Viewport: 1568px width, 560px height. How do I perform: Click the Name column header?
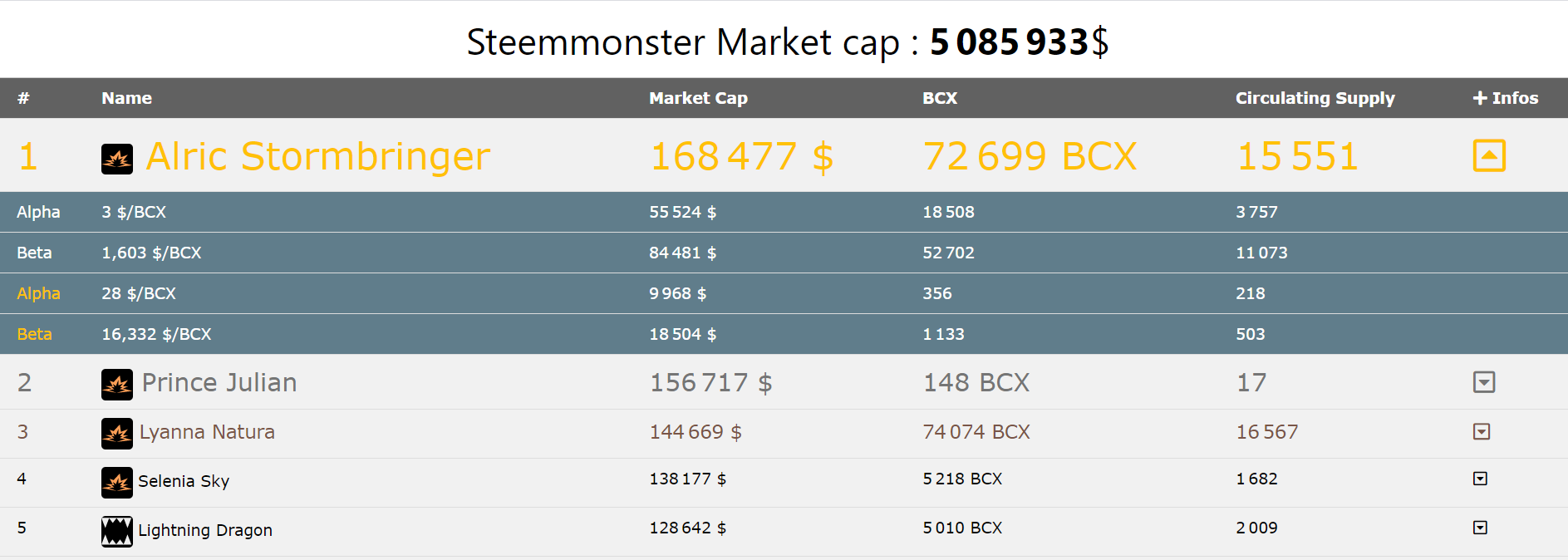coord(126,98)
